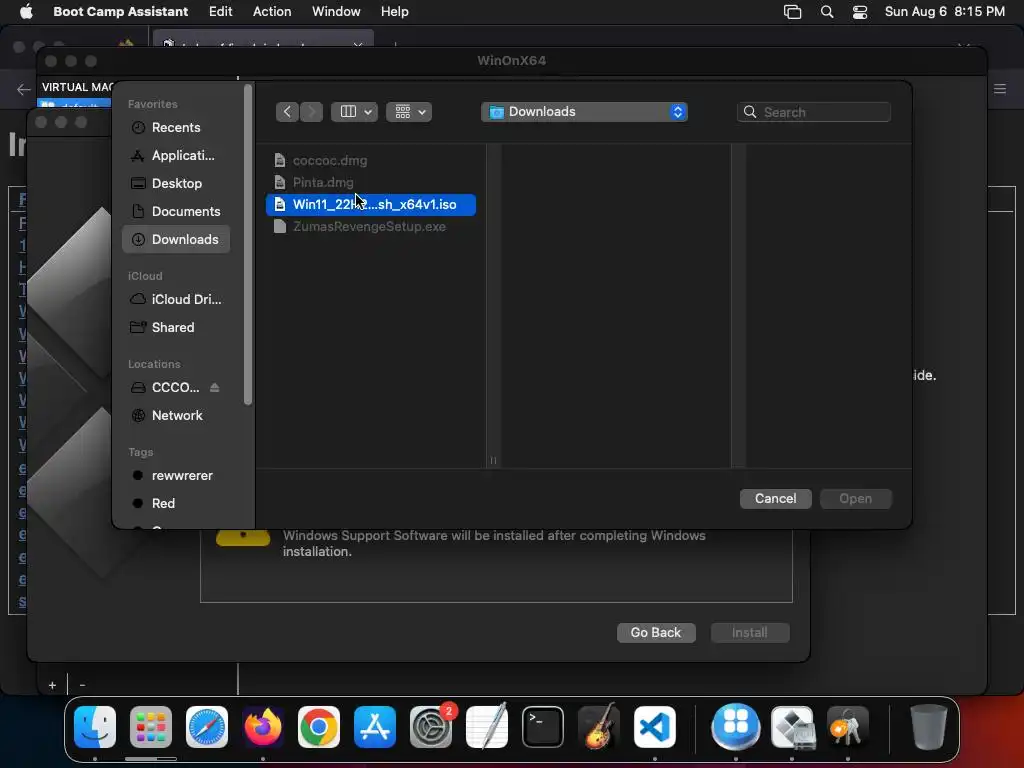This screenshot has height=768, width=1024.
Task: Open Safari from the Dock
Action: (x=207, y=726)
